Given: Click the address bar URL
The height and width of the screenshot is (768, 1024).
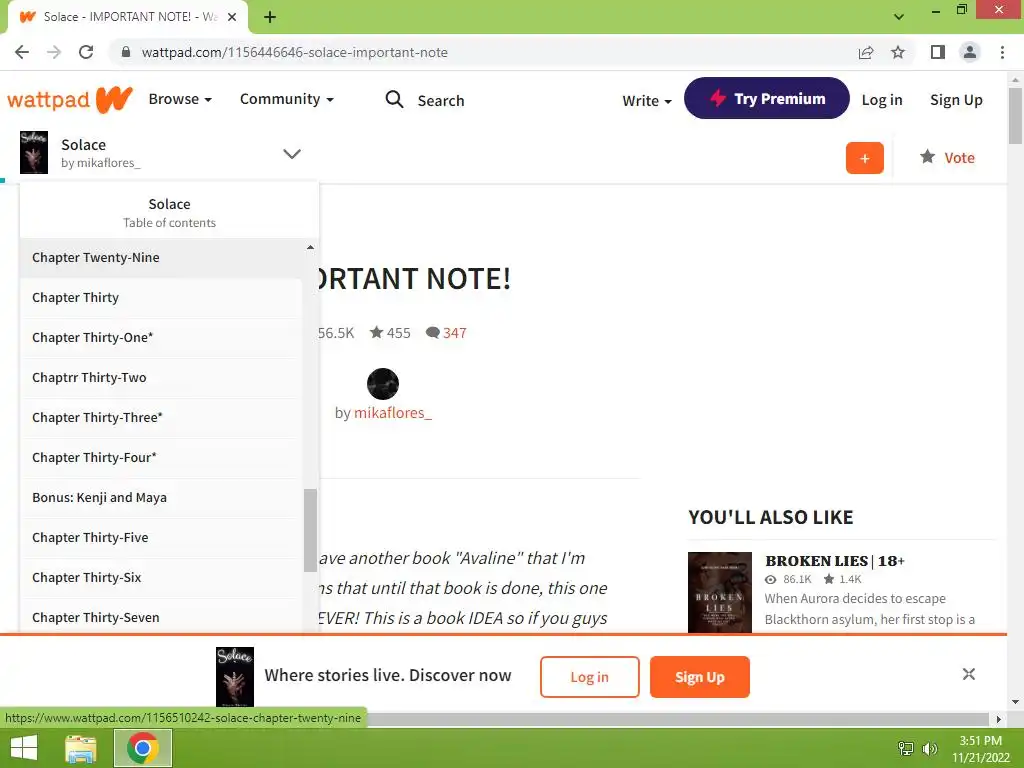Looking at the screenshot, I should [x=295, y=52].
